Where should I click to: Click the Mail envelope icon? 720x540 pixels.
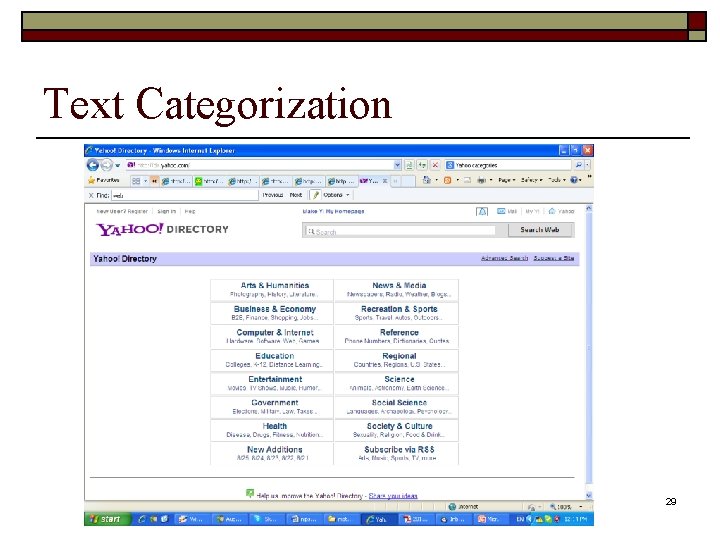501,211
